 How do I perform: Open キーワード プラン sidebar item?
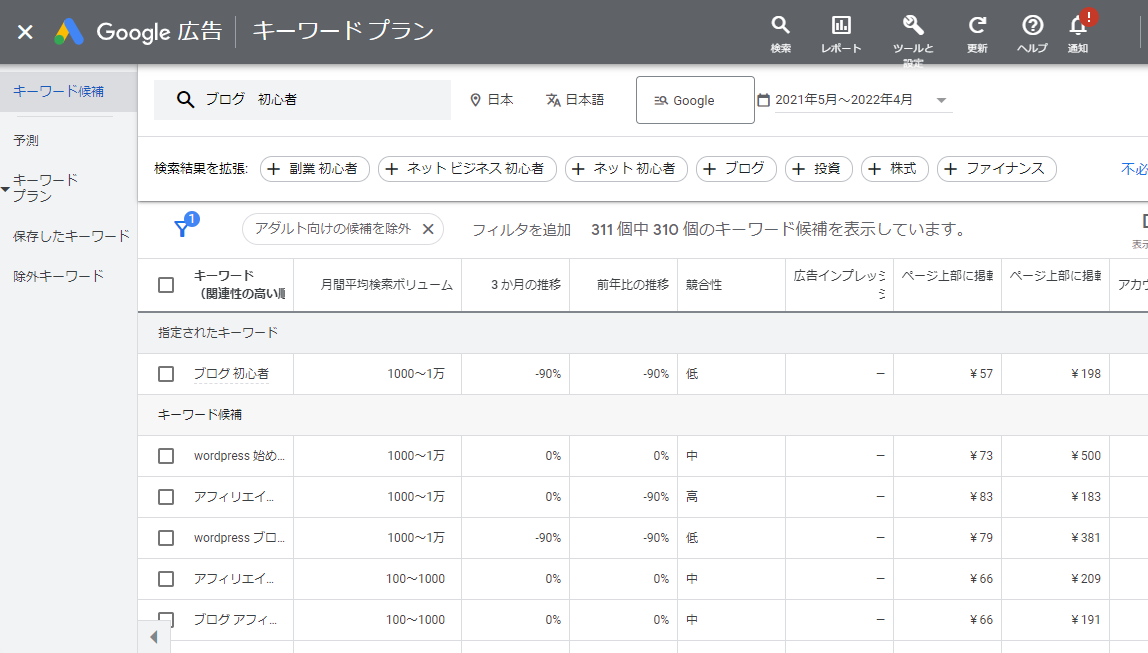point(45,188)
